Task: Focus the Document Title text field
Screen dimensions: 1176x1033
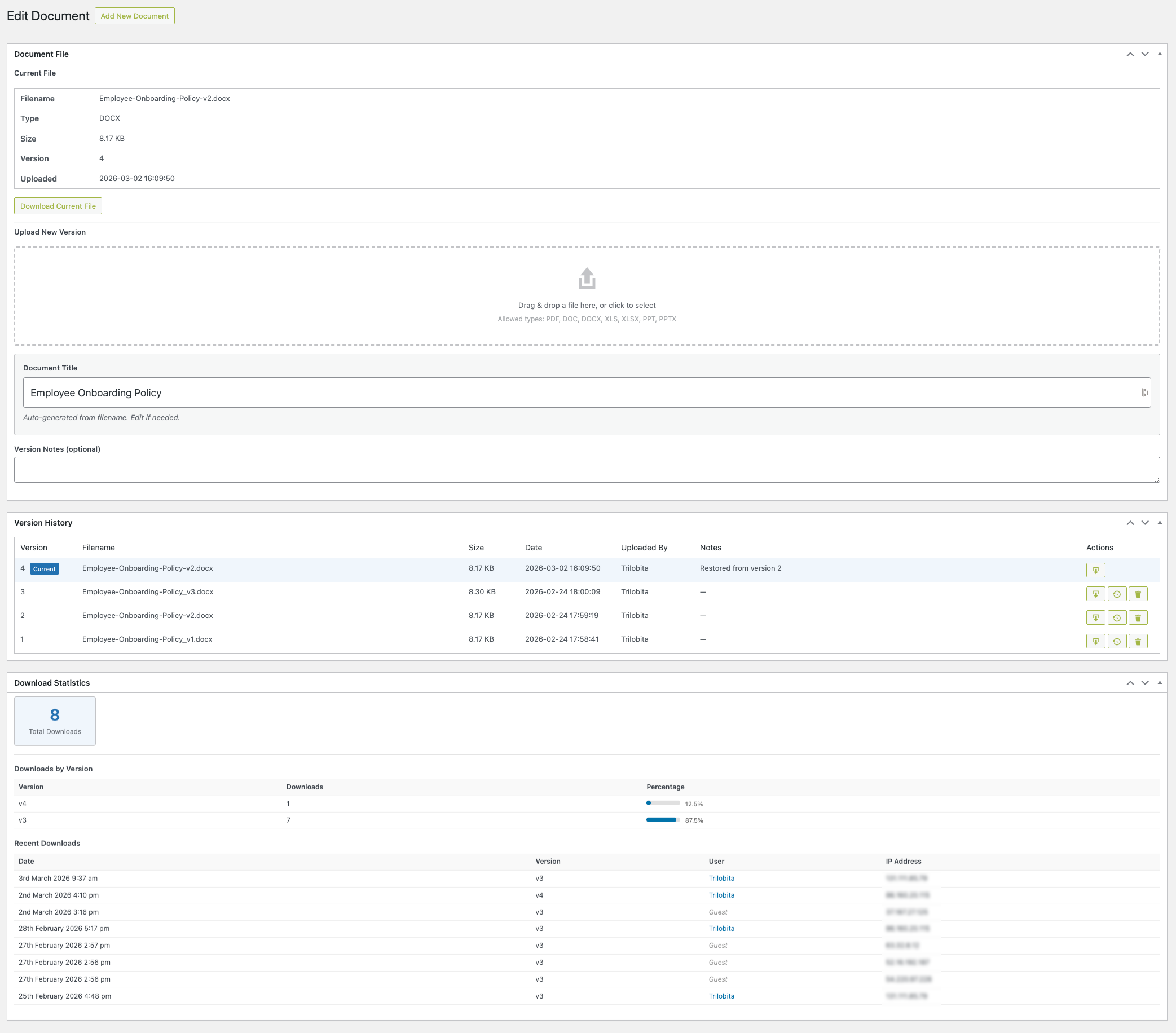Action: pyautogui.click(x=581, y=393)
